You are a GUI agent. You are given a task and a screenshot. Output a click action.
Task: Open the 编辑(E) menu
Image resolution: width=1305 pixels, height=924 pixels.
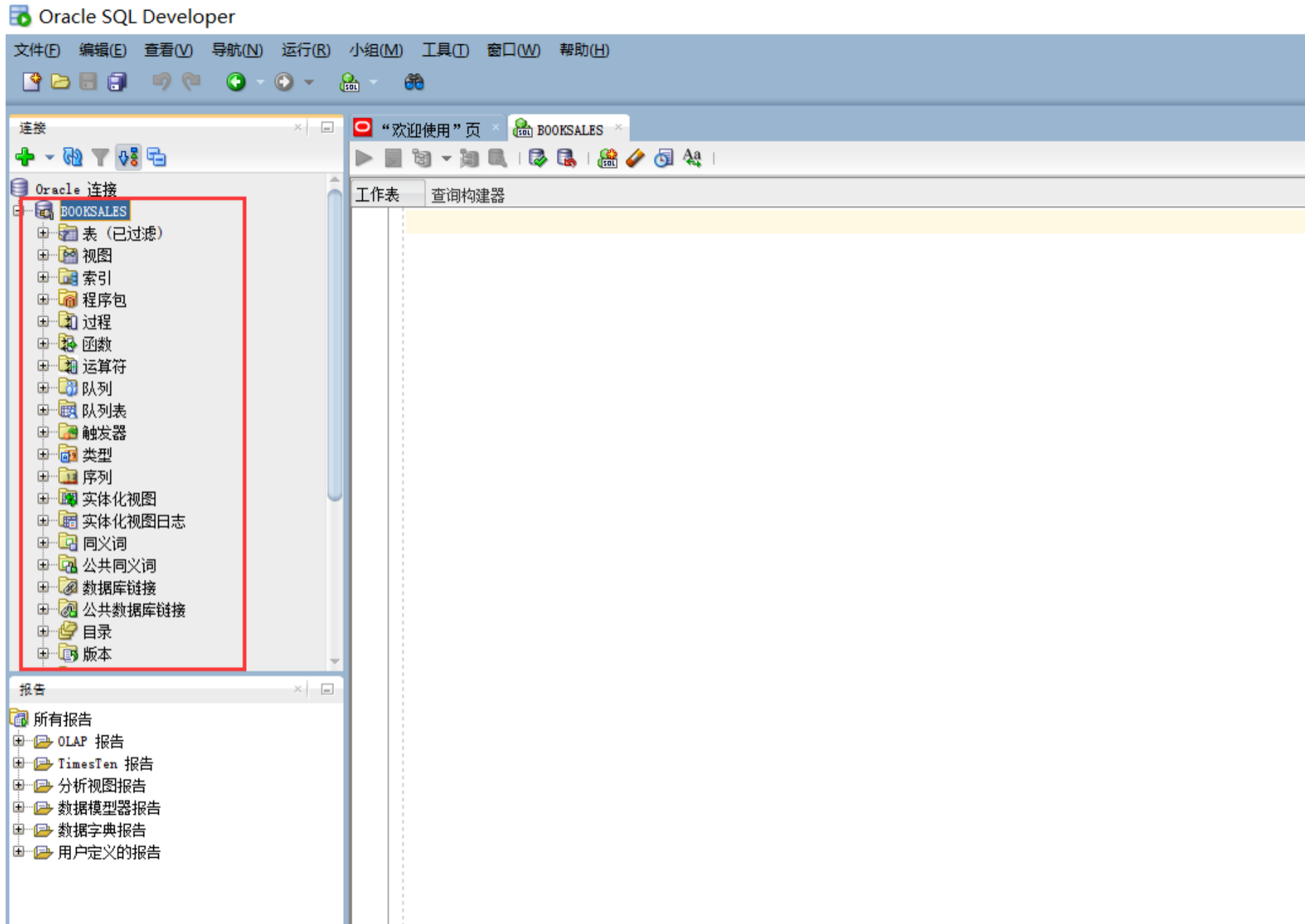103,50
